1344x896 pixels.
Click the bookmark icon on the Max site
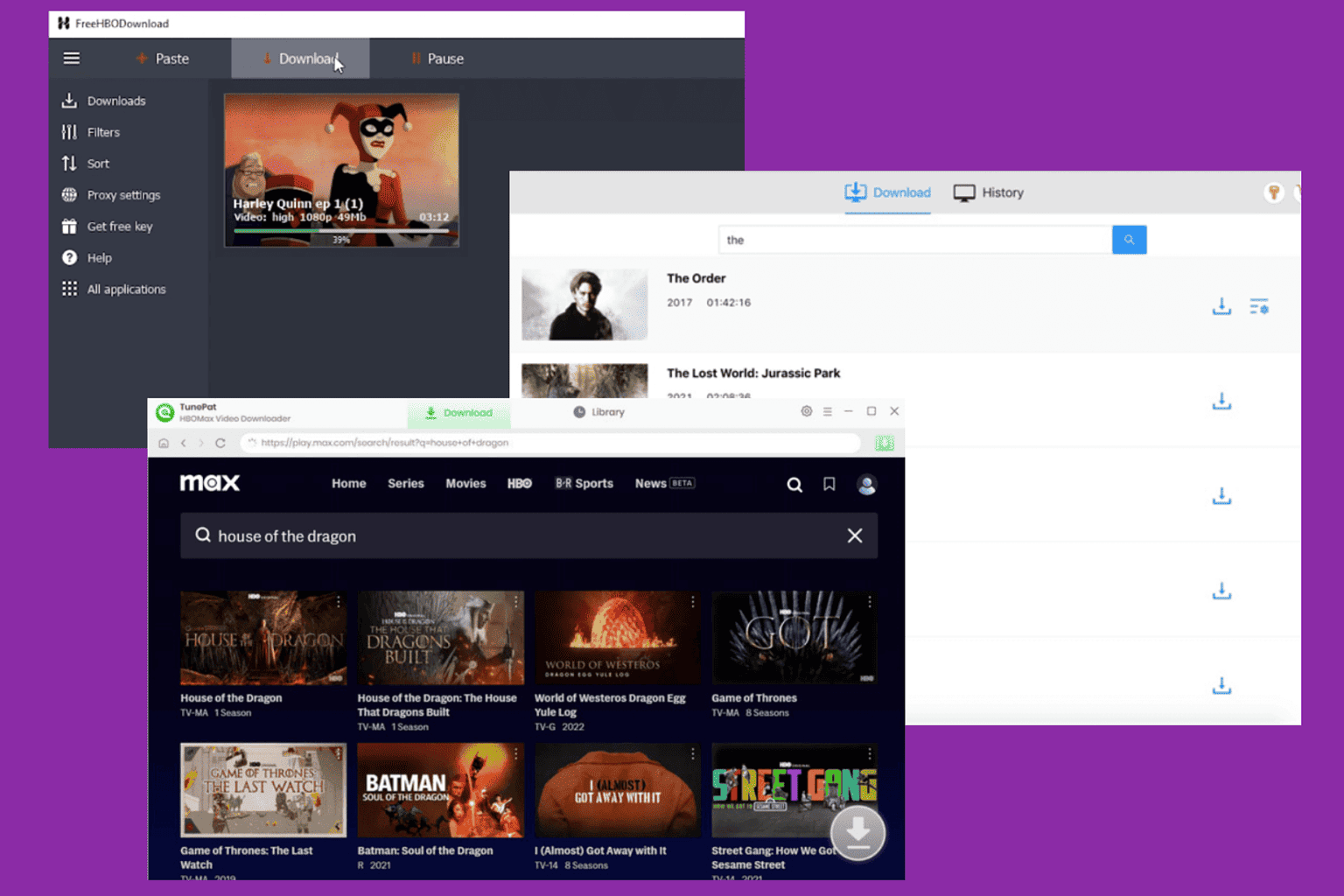pos(829,484)
